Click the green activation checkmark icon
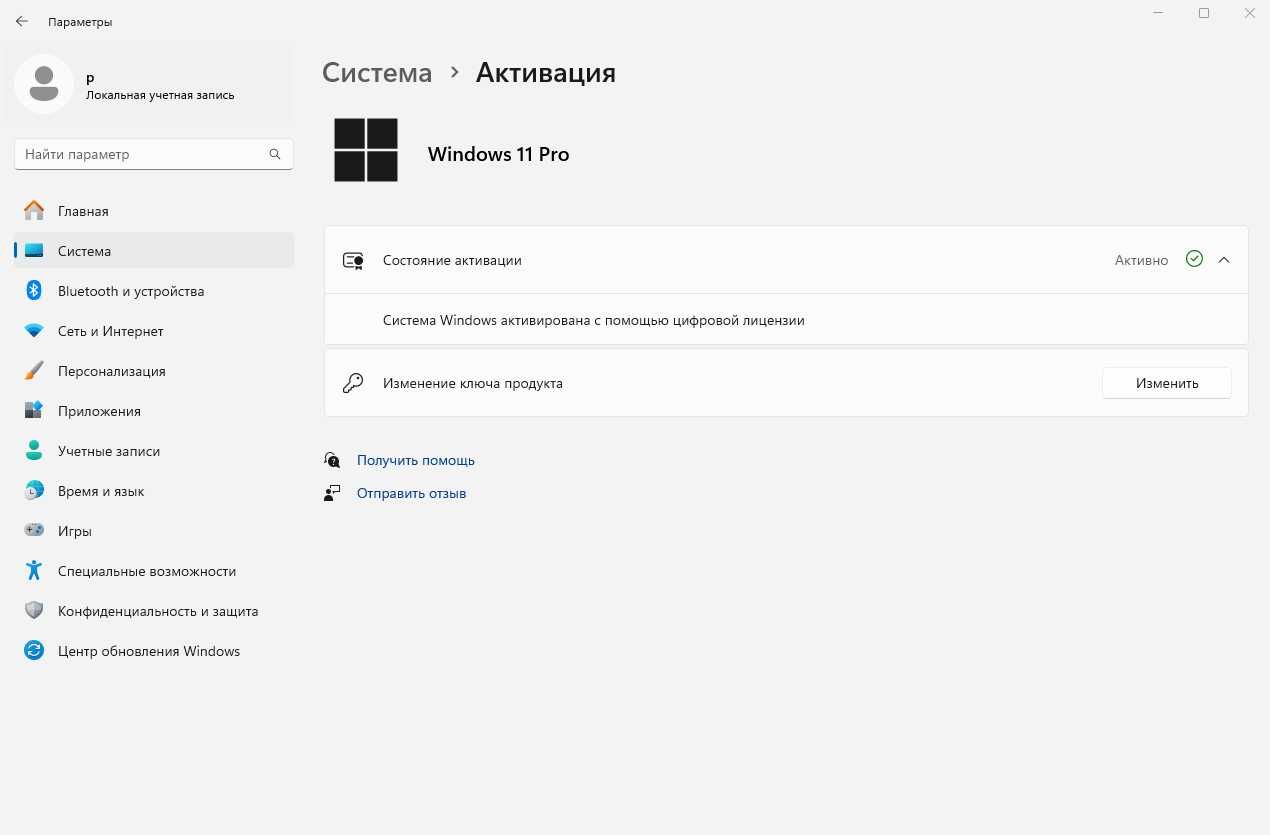 (x=1194, y=259)
